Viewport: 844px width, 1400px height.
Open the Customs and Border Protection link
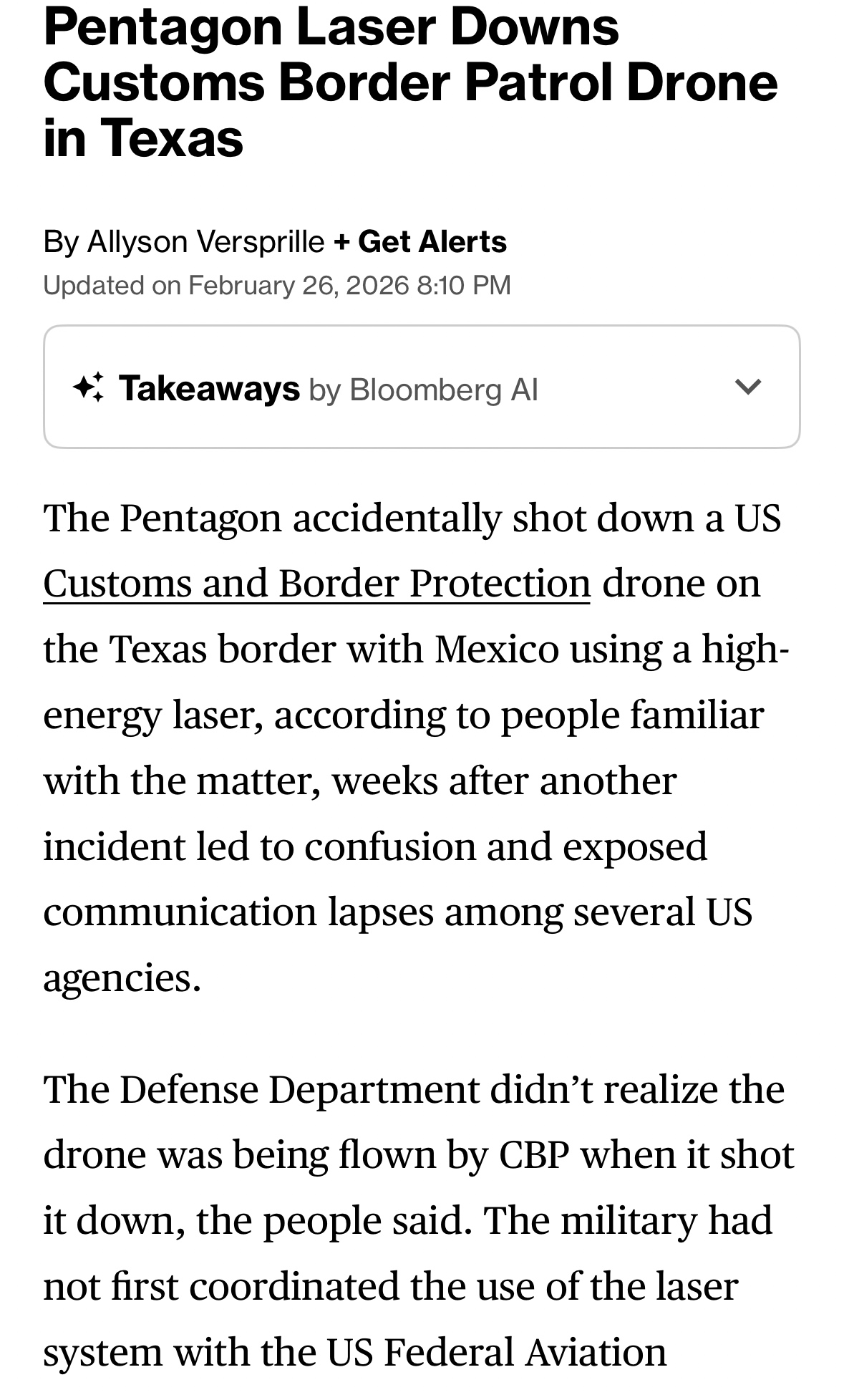[316, 583]
